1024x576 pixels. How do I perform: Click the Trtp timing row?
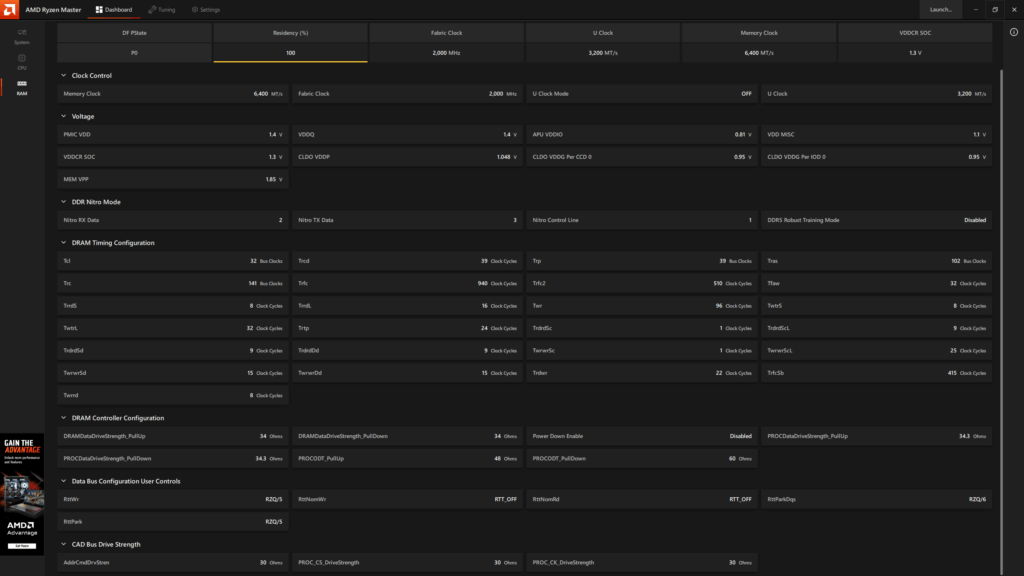pos(407,328)
